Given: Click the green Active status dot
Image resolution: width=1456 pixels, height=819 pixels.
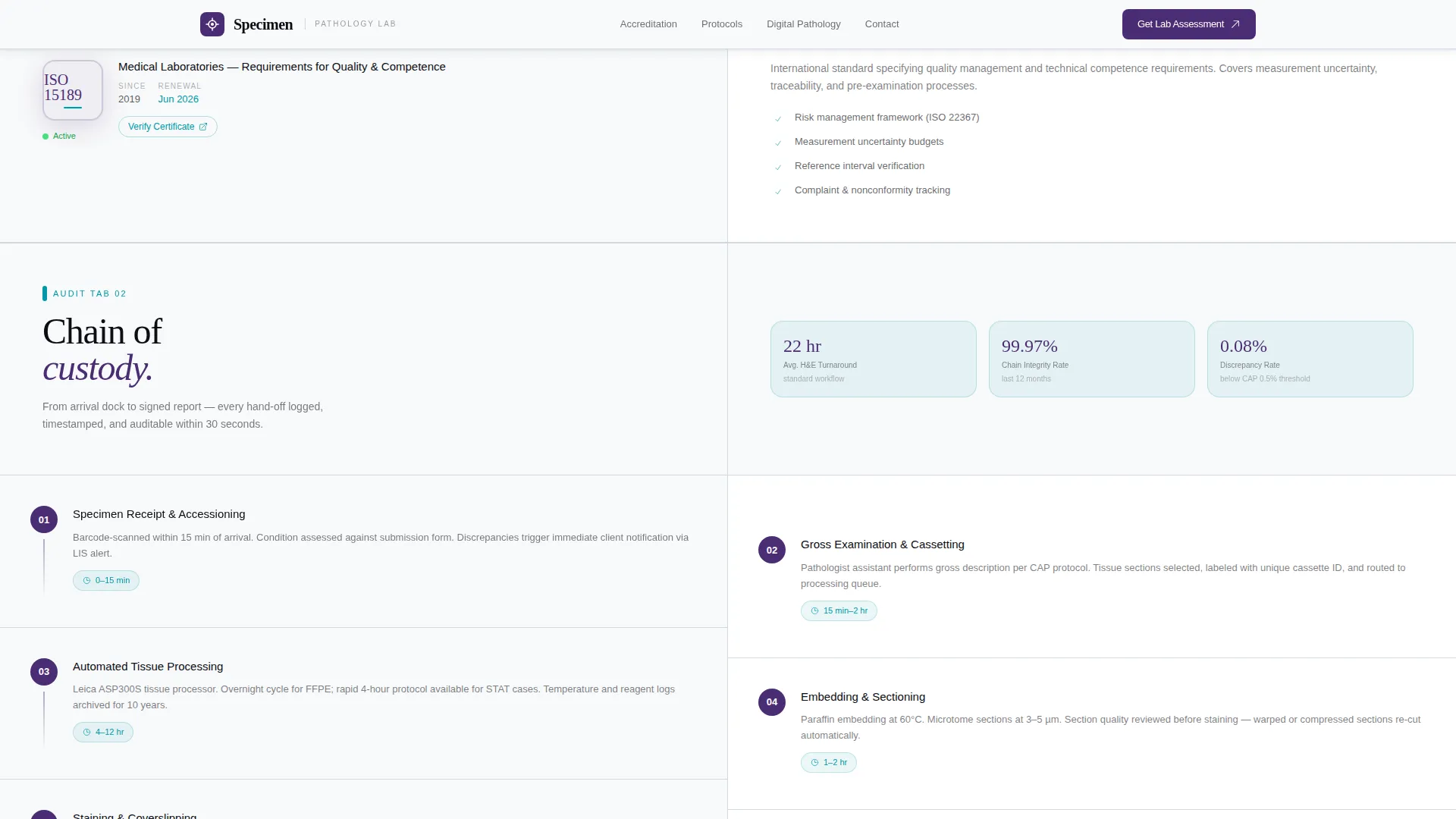Looking at the screenshot, I should (x=45, y=136).
